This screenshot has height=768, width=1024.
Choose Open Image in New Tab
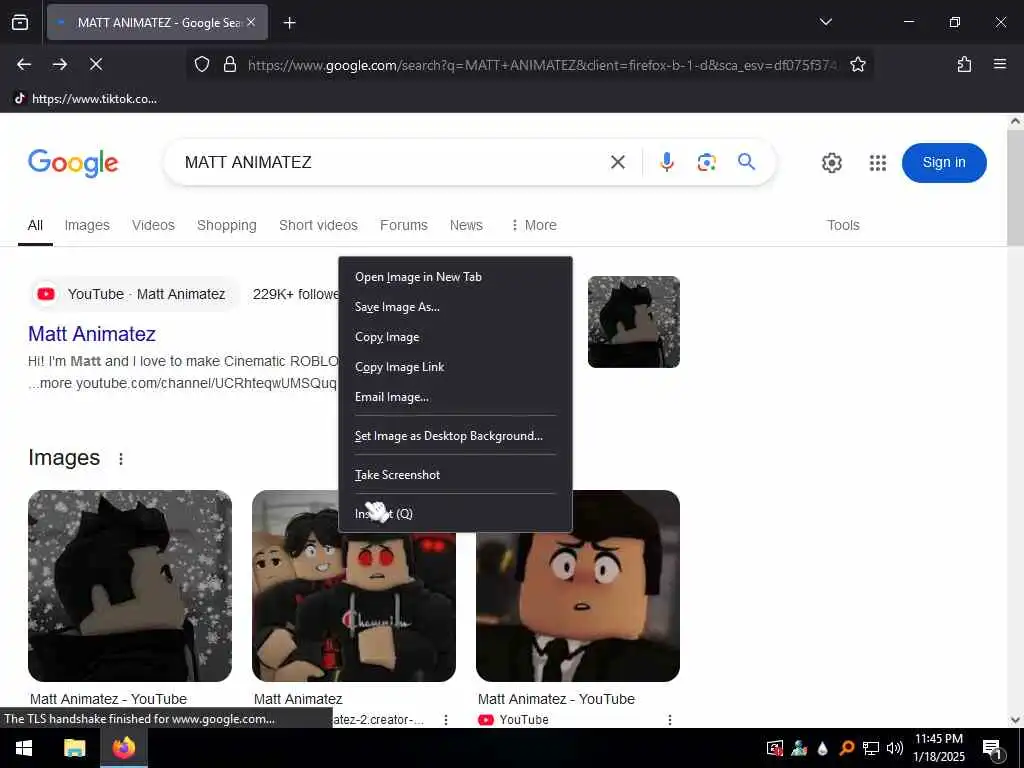pos(455,277)
